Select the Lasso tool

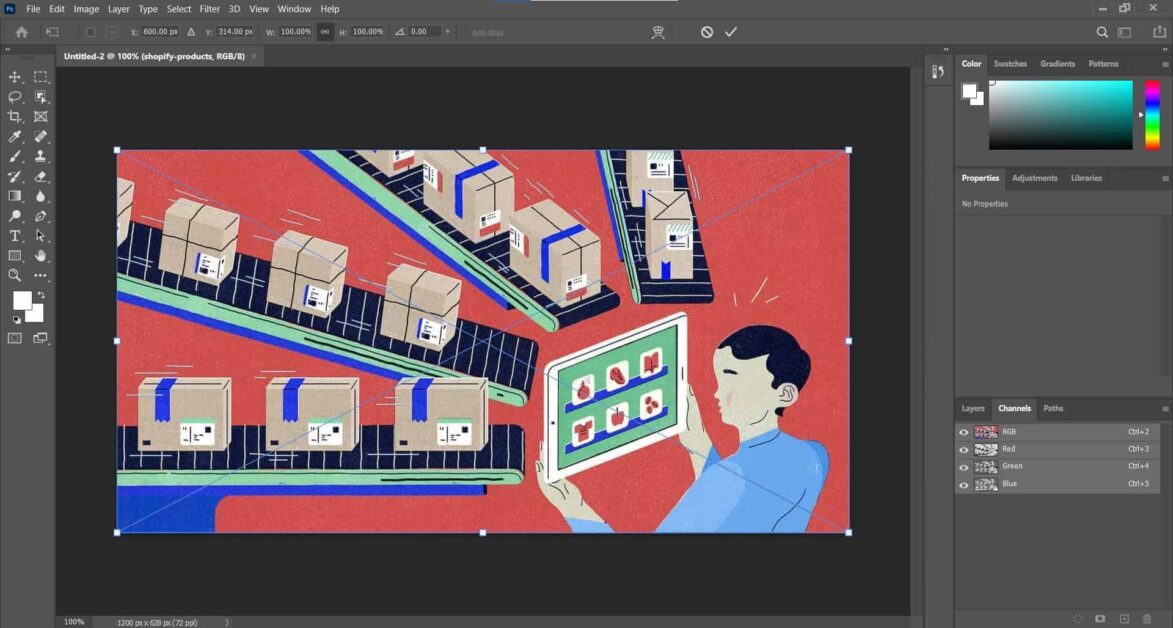tap(14, 96)
